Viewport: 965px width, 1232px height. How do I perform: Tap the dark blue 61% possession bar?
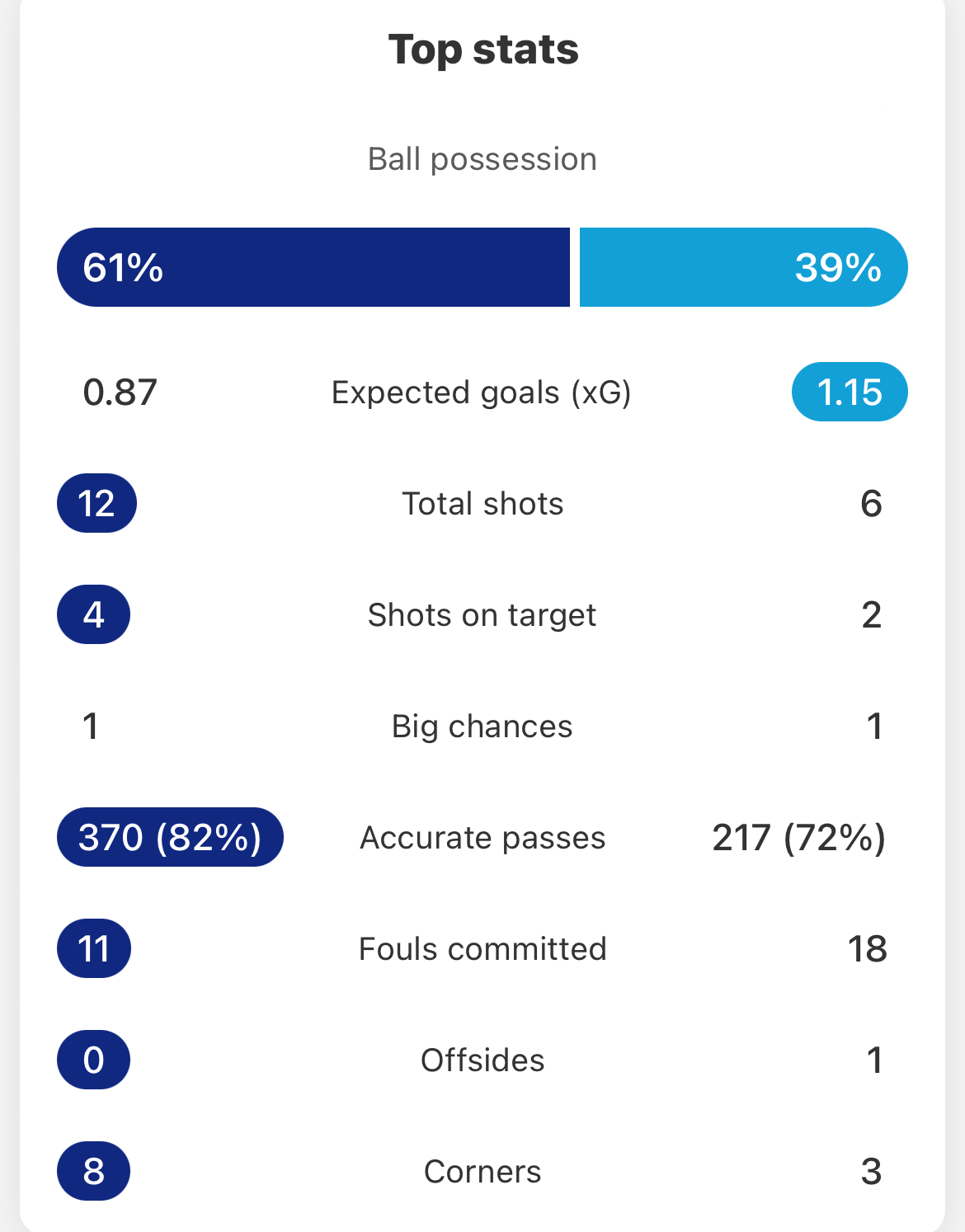pos(313,267)
